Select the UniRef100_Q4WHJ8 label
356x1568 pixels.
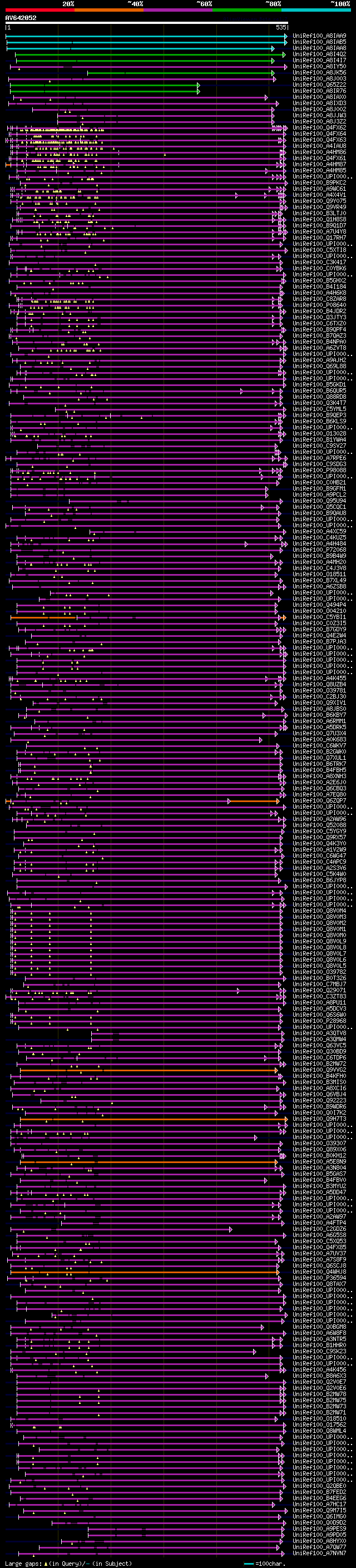click(x=319, y=1272)
